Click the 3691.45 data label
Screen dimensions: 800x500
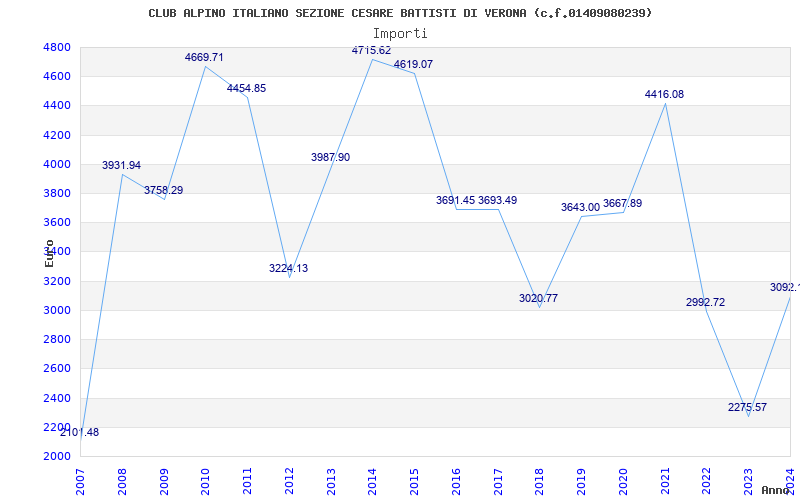456,201
